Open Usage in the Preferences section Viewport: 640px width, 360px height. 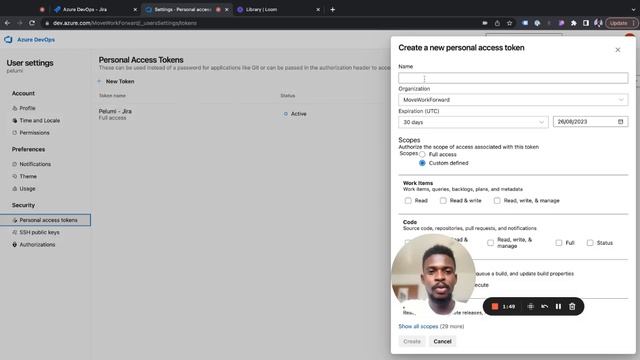(x=27, y=189)
